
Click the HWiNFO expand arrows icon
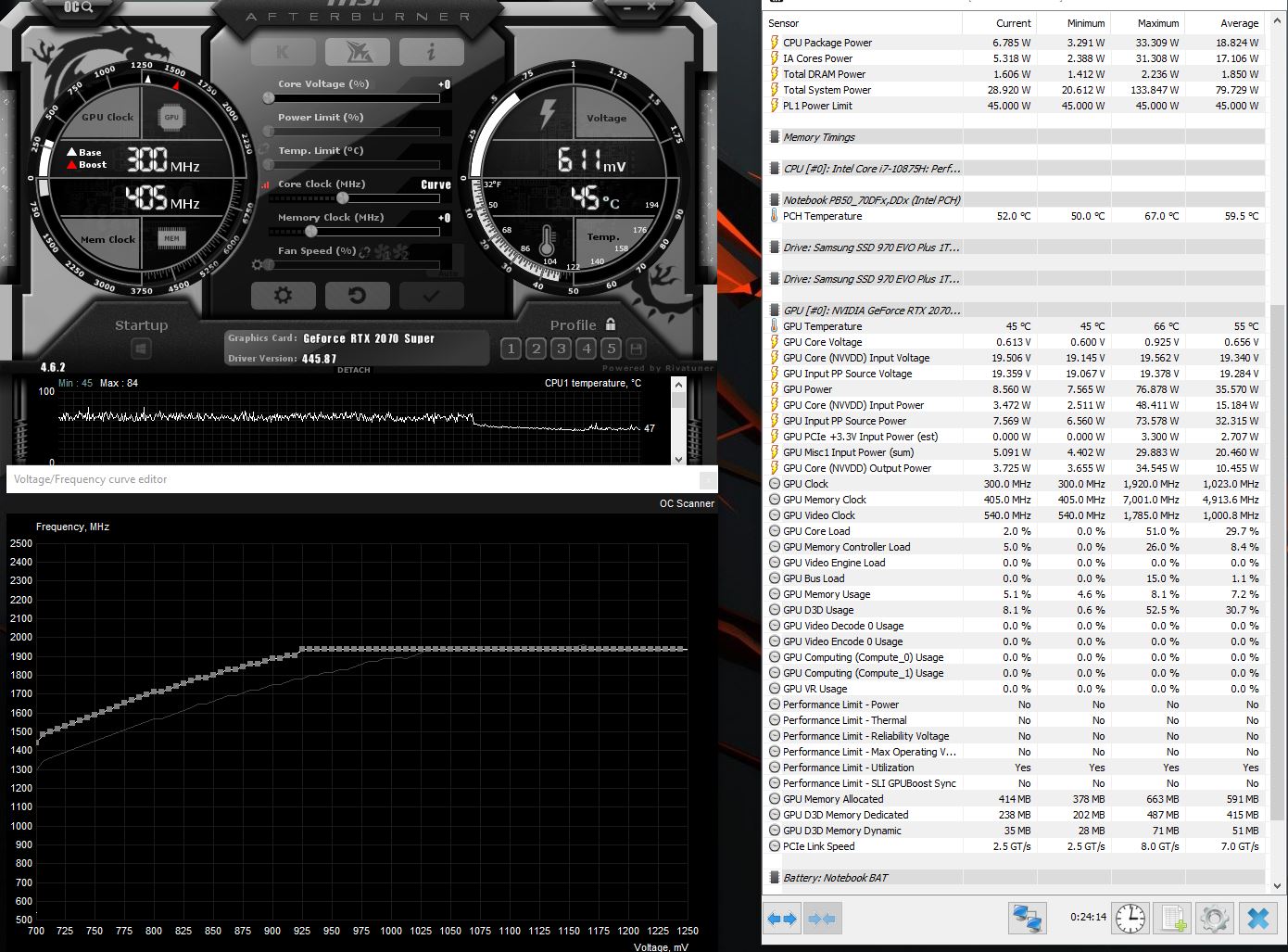[x=782, y=919]
